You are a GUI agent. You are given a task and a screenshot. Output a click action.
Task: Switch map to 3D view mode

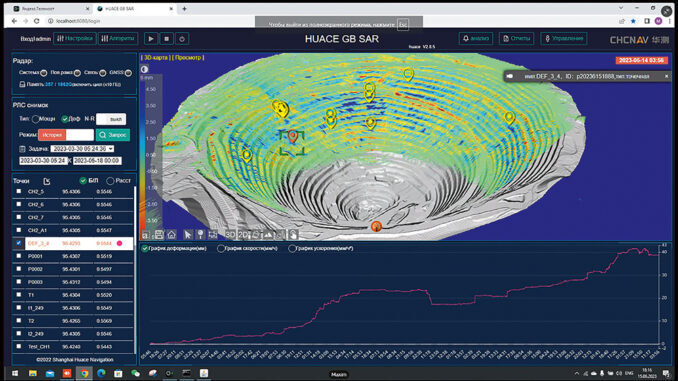230,235
